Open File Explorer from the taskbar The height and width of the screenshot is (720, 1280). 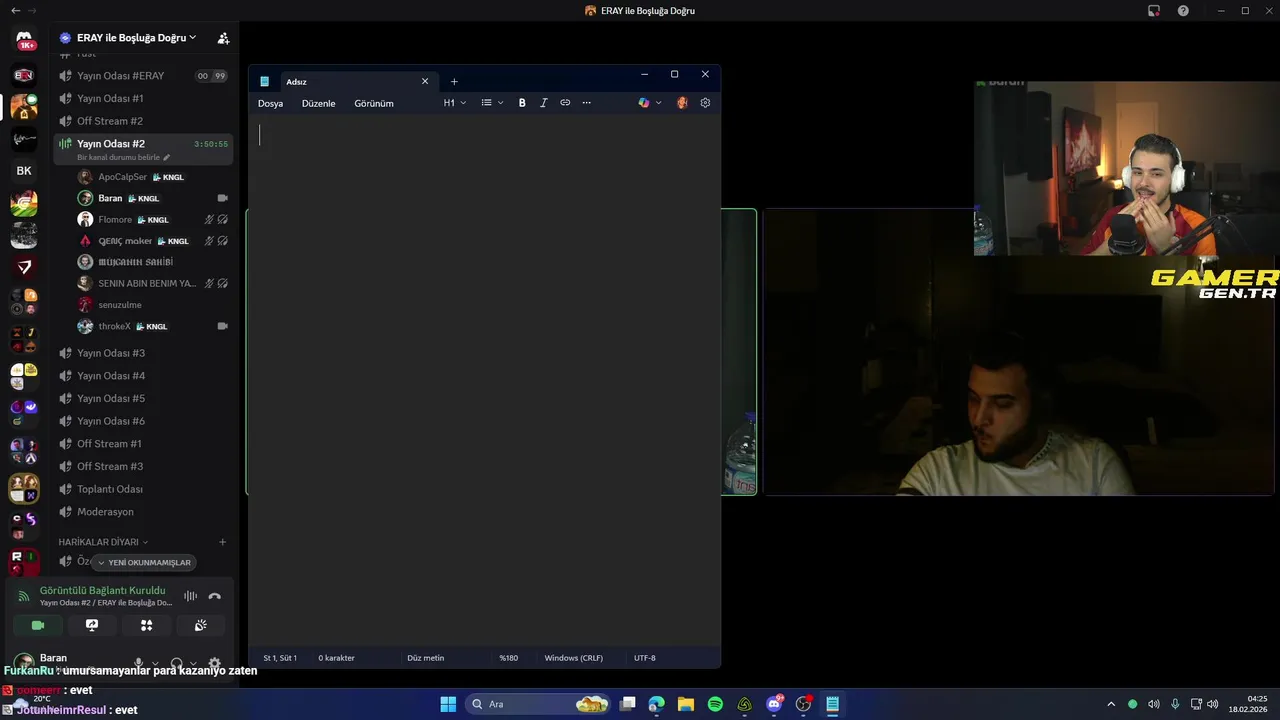pyautogui.click(x=686, y=704)
